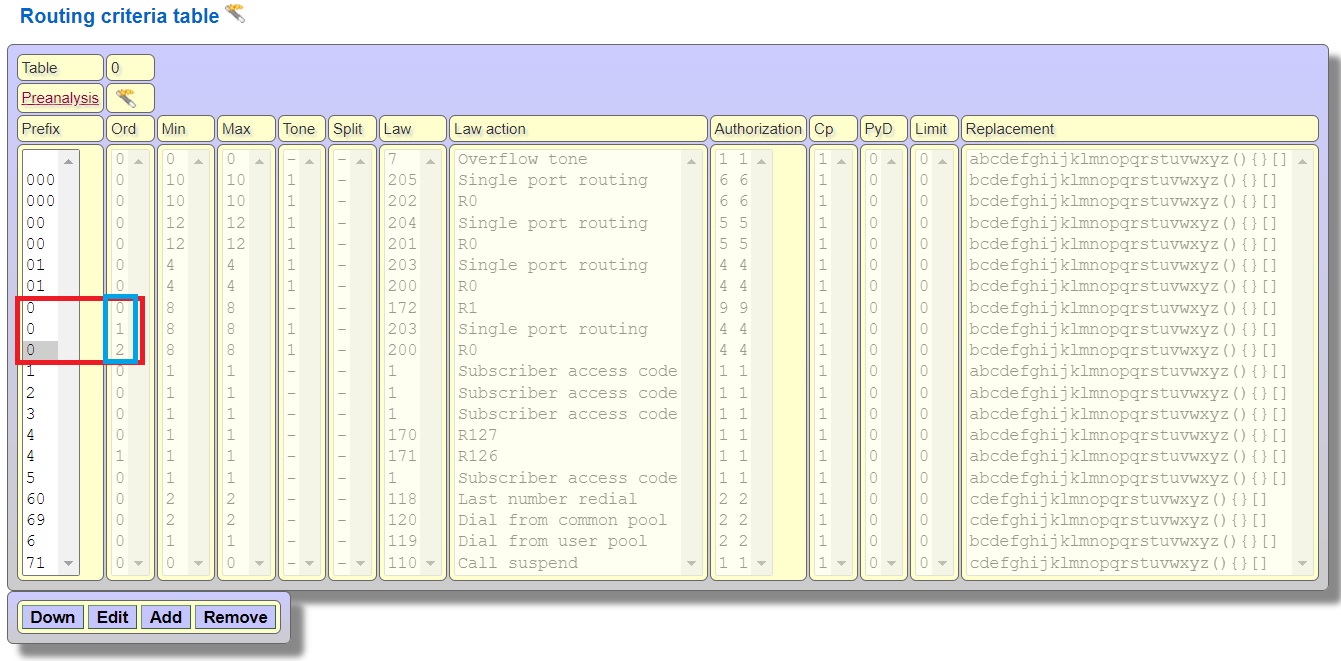Viewport: 1341px width, 661px height.
Task: Click the tools icon beside the page title
Action: click(235, 14)
